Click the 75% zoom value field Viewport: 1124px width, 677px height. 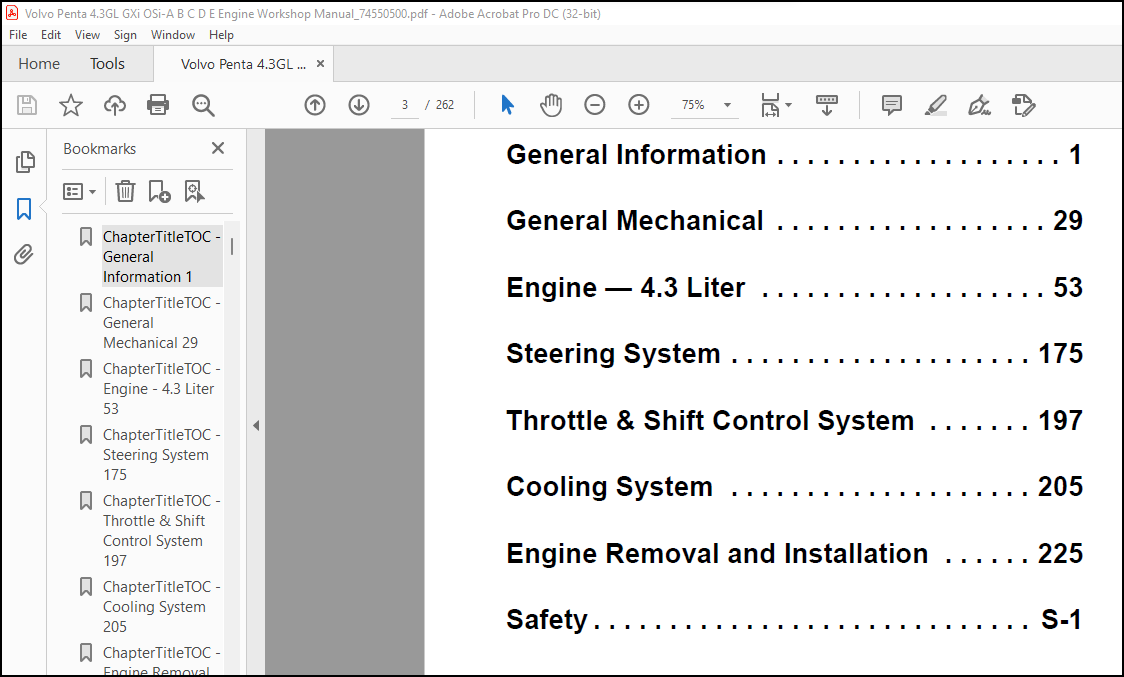tap(693, 105)
